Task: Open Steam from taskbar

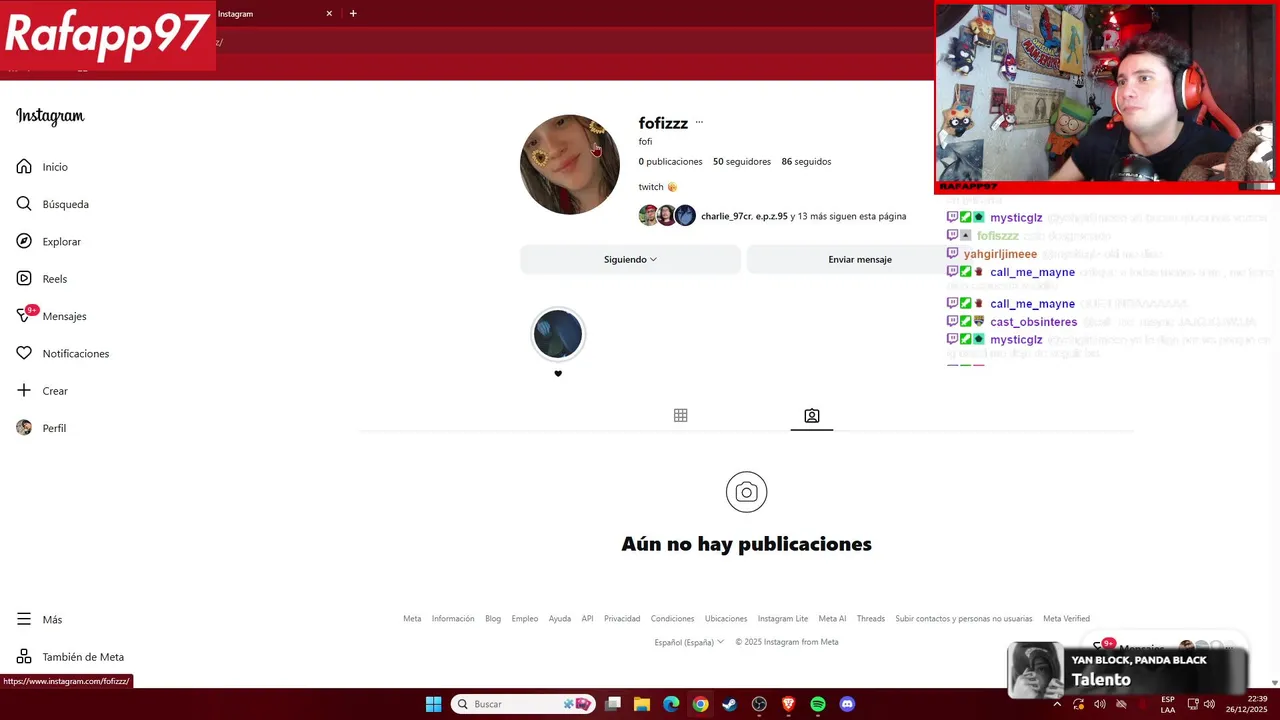Action: (730, 704)
